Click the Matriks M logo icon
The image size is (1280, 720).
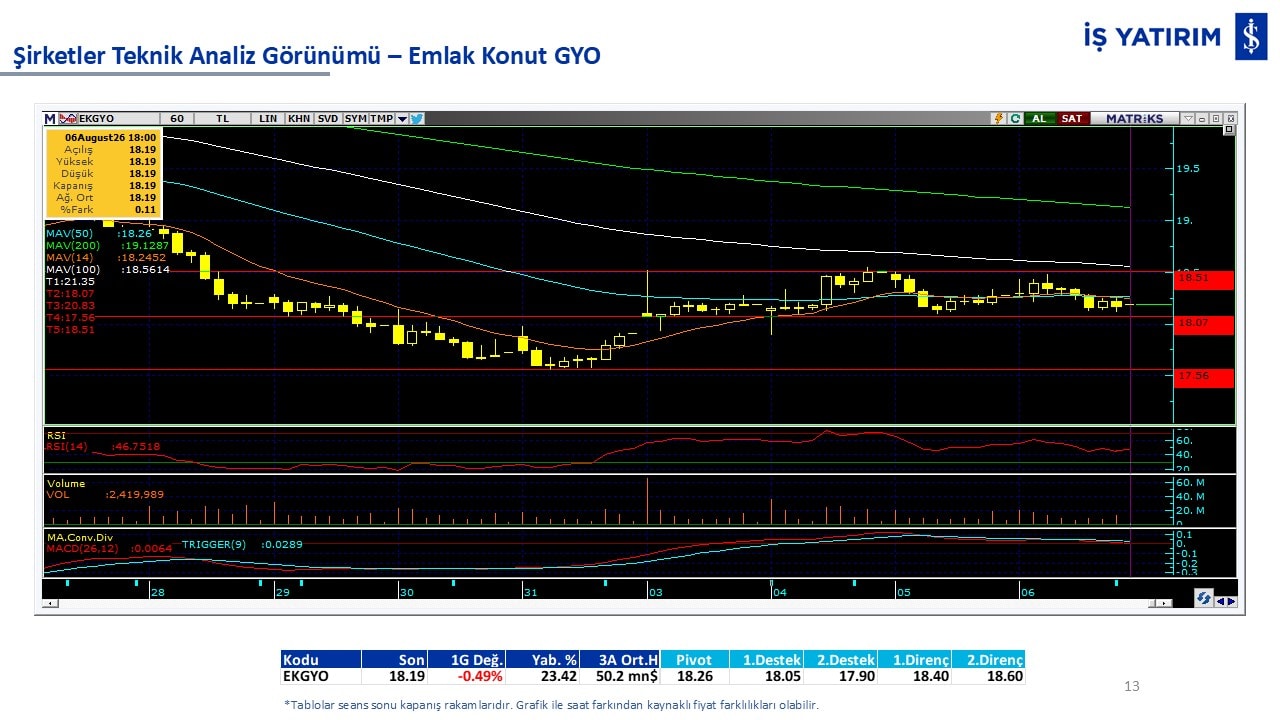pos(50,118)
